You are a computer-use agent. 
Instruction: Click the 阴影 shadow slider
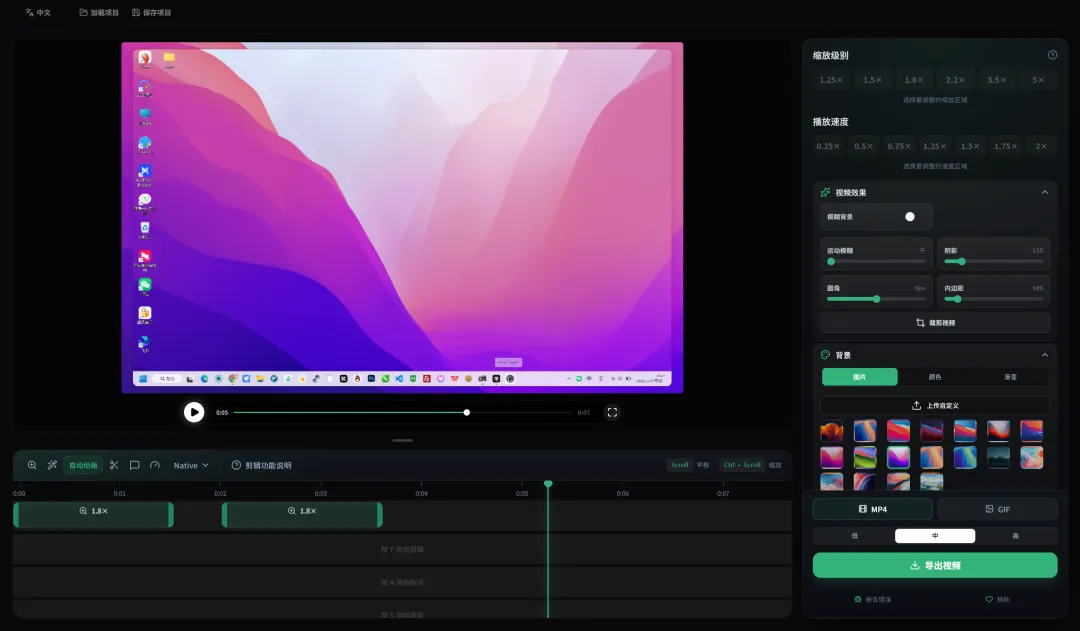[x=993, y=262]
